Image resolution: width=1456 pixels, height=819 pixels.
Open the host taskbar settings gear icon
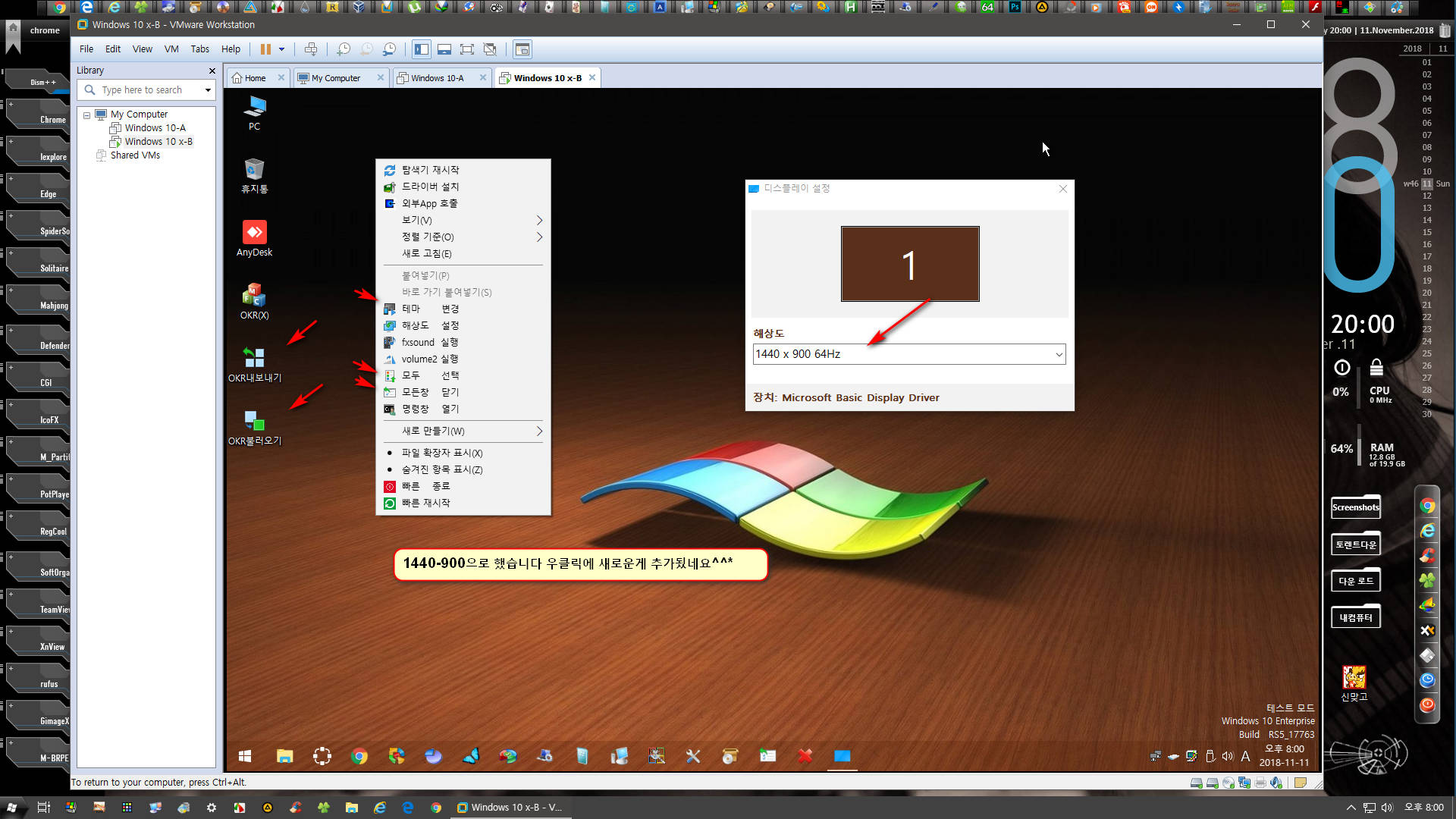(x=212, y=808)
